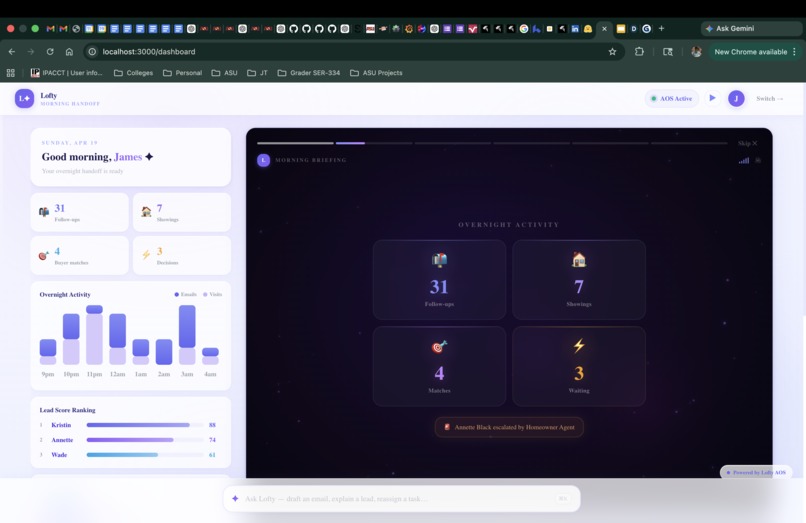This screenshot has height=523, width=806.
Task: Expand the Grader SER-334 bookmark folder
Action: click(308, 73)
